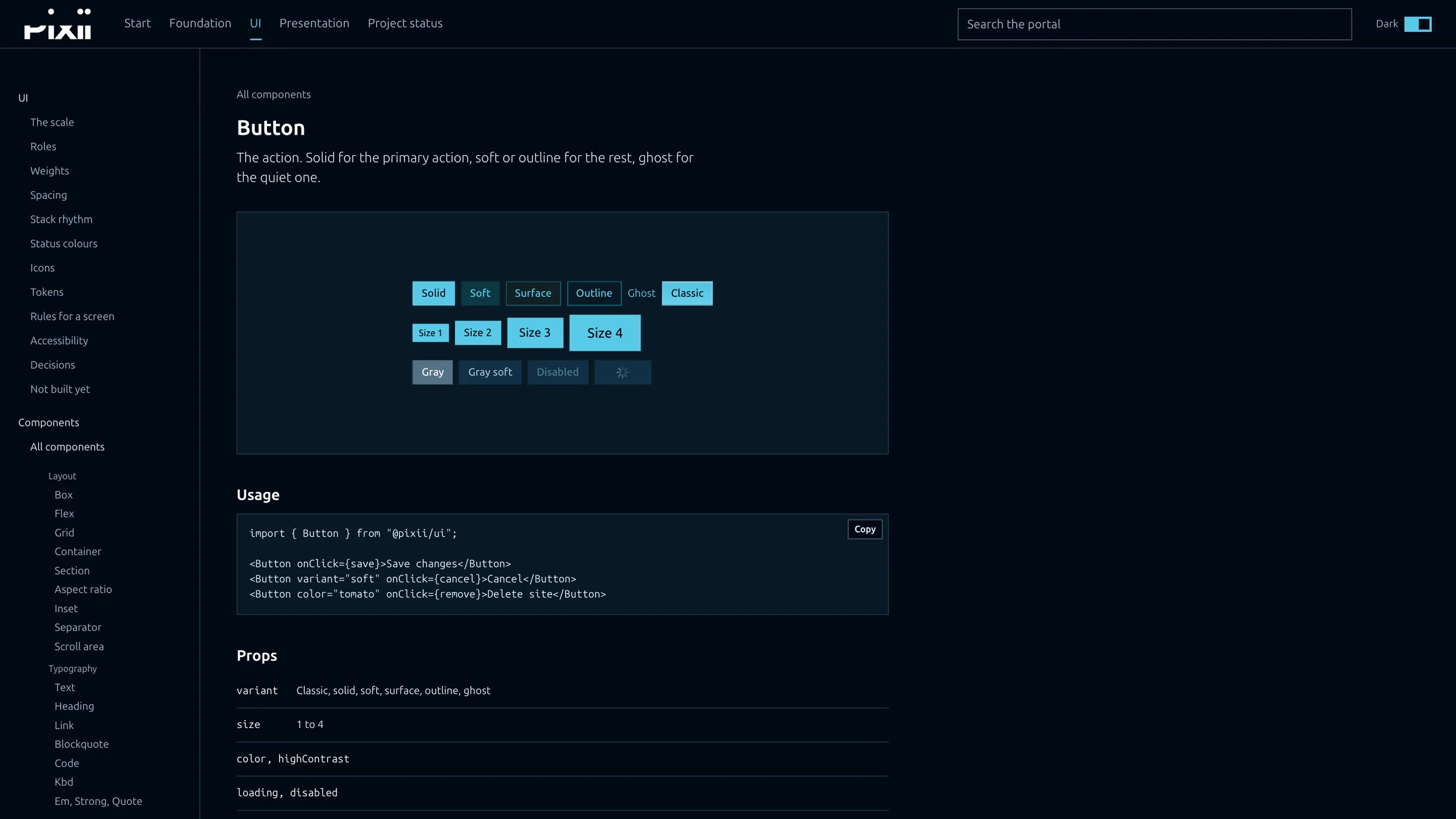
Task: Open the Roles sidebar link
Action: click(x=43, y=147)
